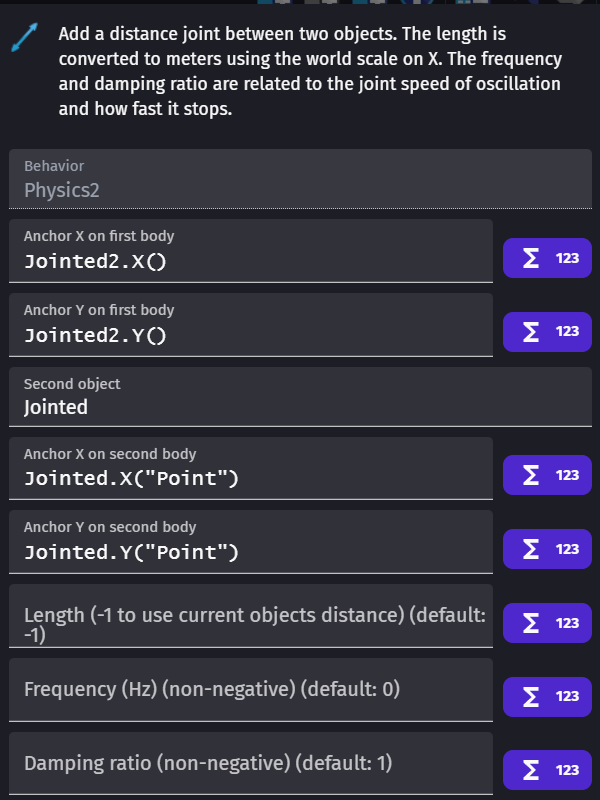Select the Second object field containing Jointed
Viewport: 600px width, 800px height.
click(x=300, y=397)
